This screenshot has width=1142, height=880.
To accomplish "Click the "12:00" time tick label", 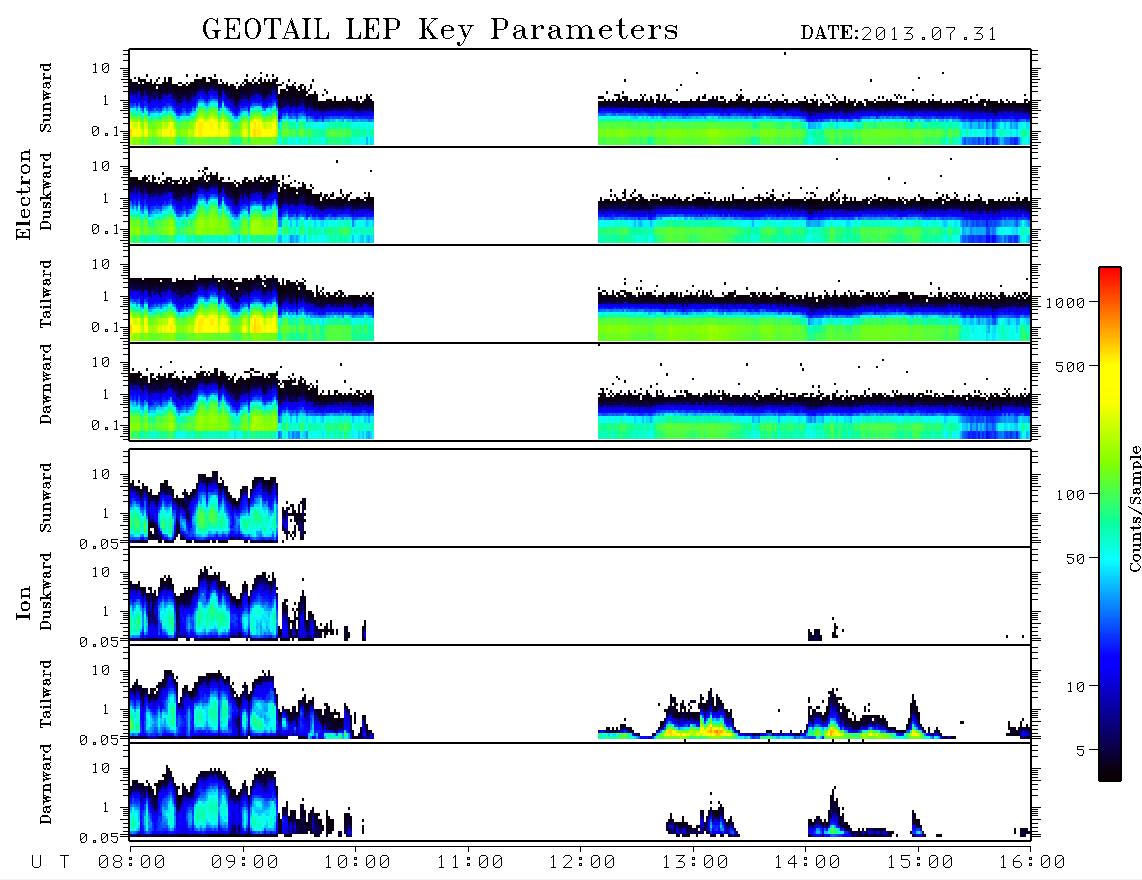I will coord(582,862).
